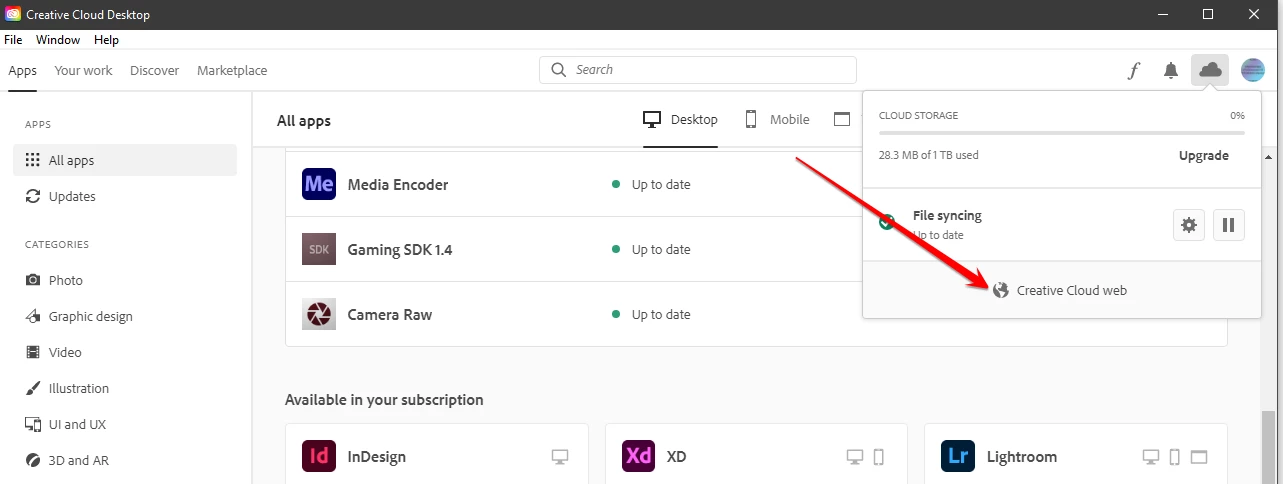Click the Gaming SDK 1.4 icon

point(319,249)
